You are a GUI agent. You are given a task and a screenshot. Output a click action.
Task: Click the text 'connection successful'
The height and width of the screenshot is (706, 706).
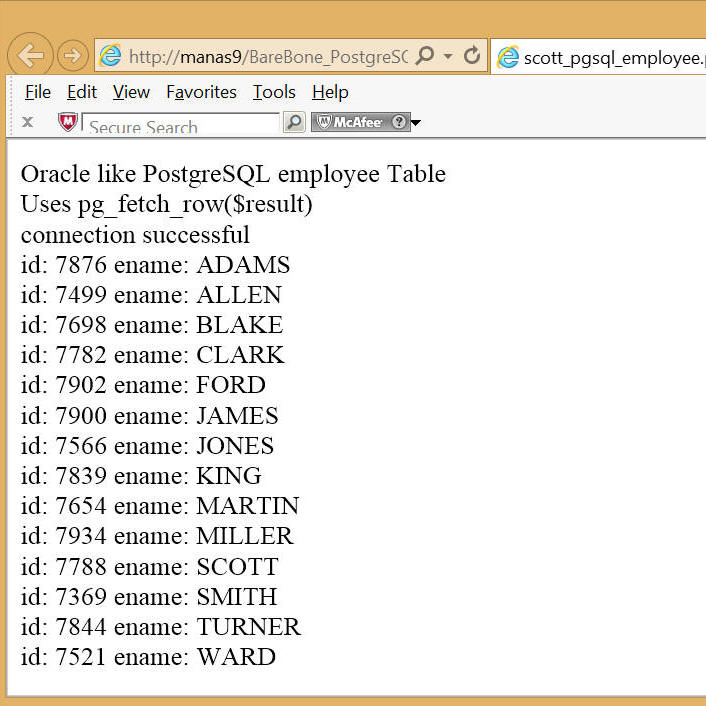point(135,235)
